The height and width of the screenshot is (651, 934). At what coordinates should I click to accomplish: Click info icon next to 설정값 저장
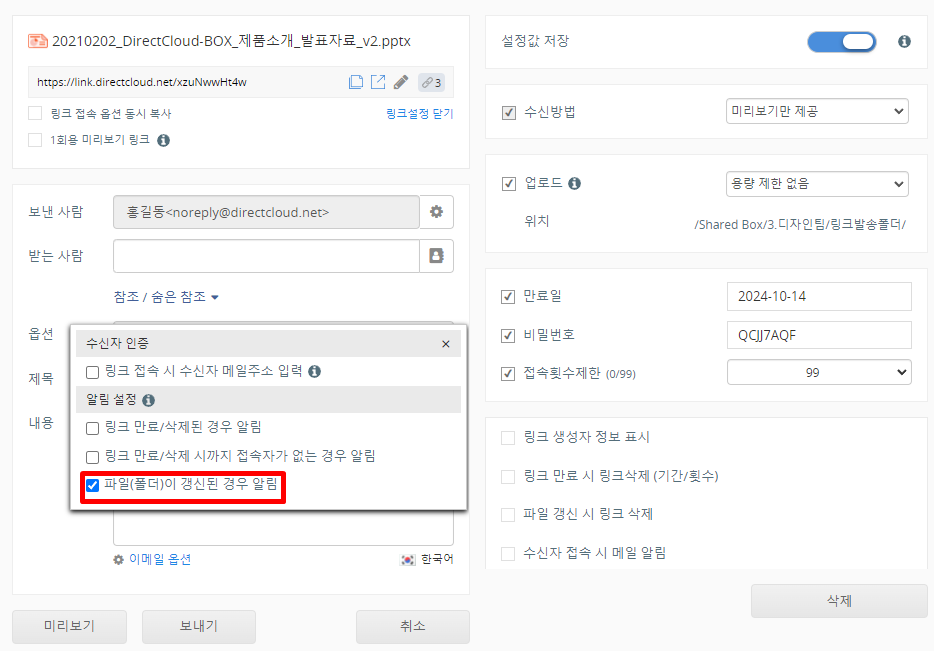coord(904,42)
